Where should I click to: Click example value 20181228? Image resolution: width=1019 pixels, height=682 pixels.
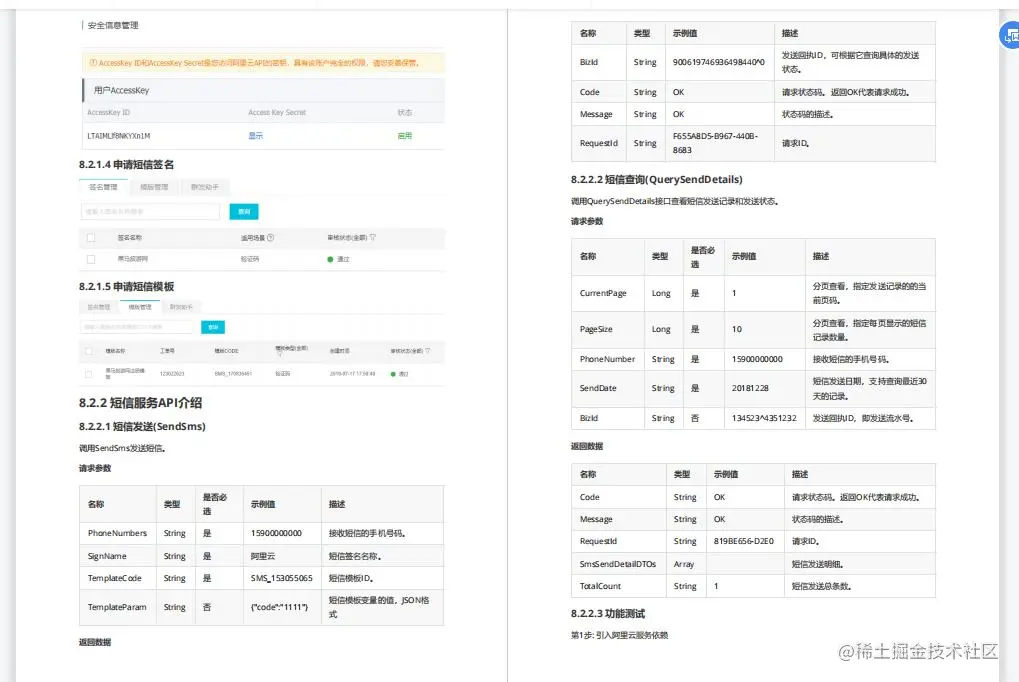click(x=750, y=388)
